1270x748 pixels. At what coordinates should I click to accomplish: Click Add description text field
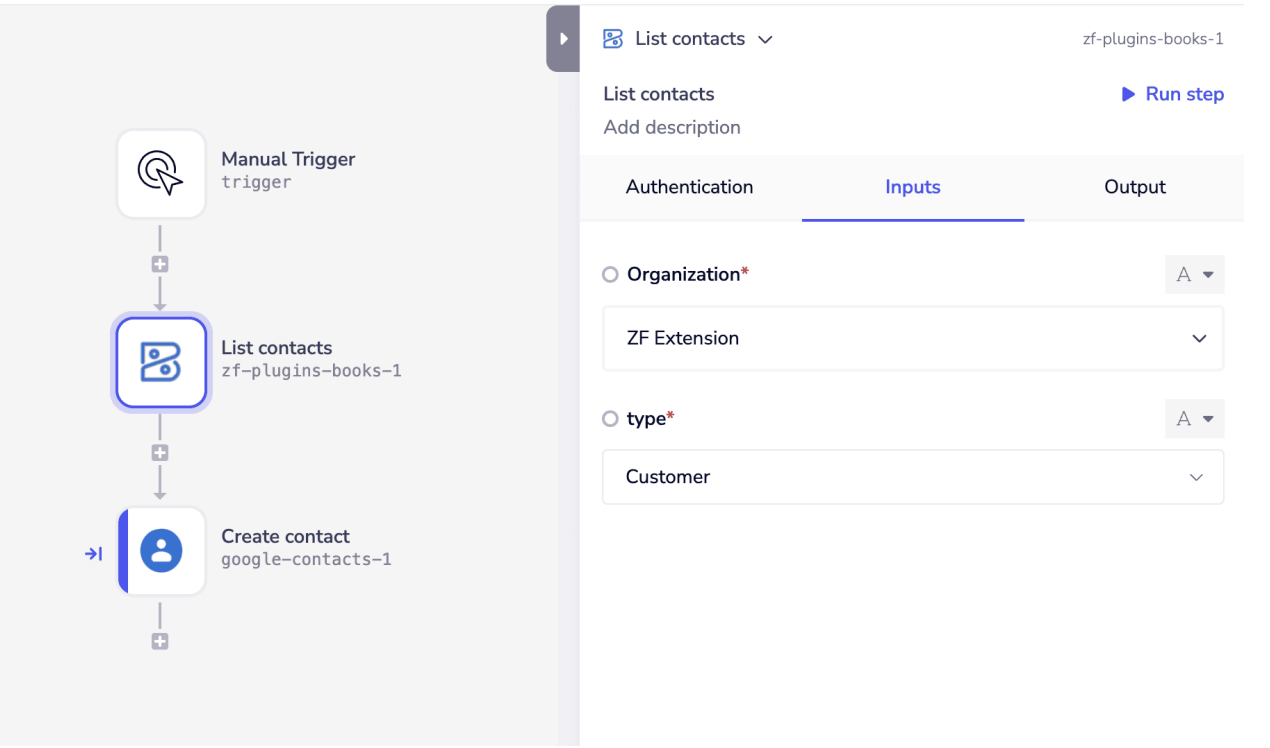click(672, 127)
